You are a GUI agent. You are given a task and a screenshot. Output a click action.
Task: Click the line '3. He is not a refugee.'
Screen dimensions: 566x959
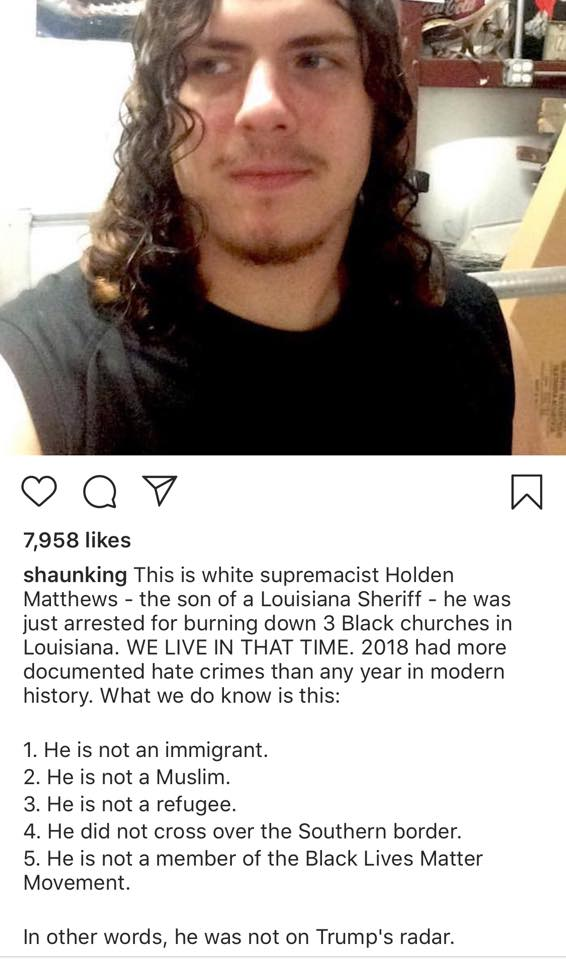point(130,804)
